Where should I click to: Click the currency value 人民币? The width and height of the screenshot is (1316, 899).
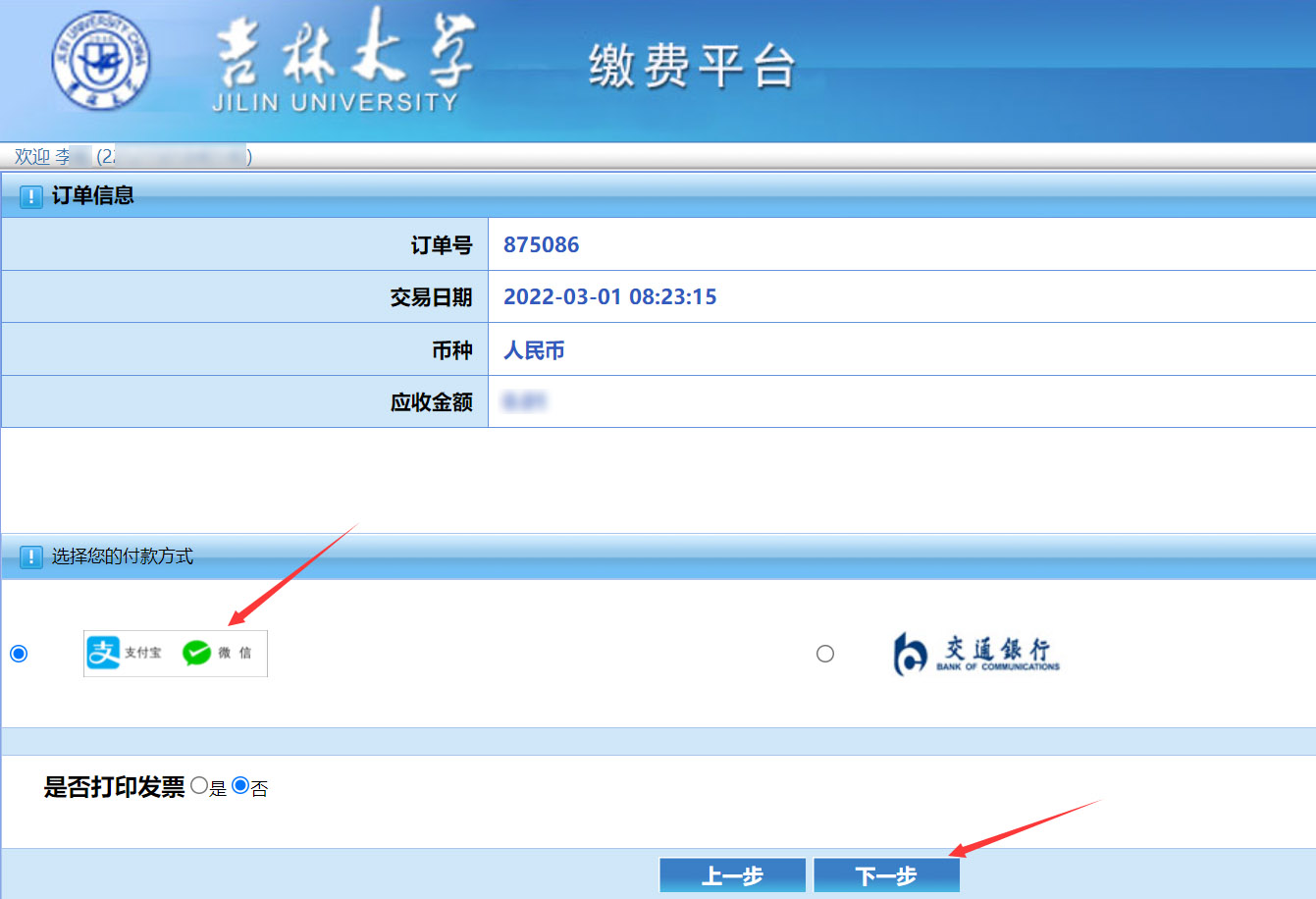[534, 350]
